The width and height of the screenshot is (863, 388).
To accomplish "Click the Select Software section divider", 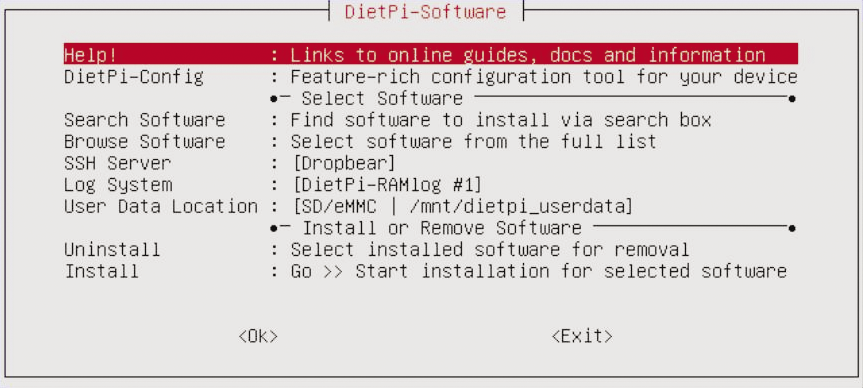I will (x=532, y=99).
